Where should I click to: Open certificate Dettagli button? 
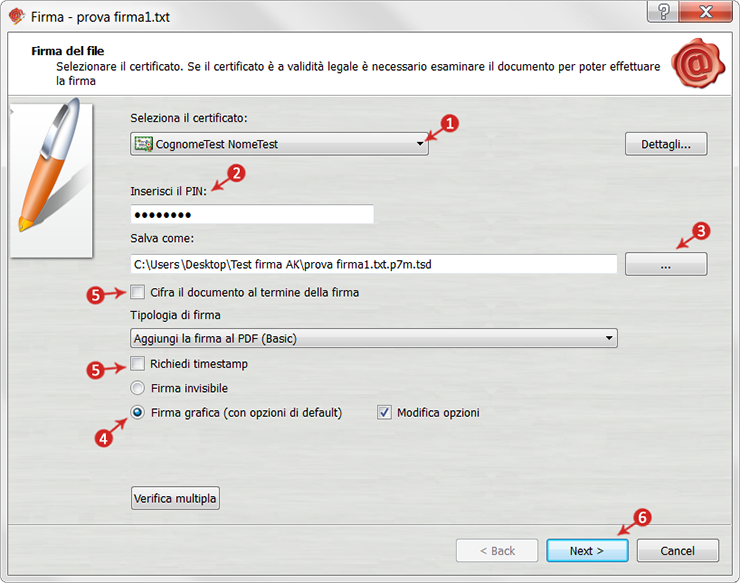click(666, 144)
